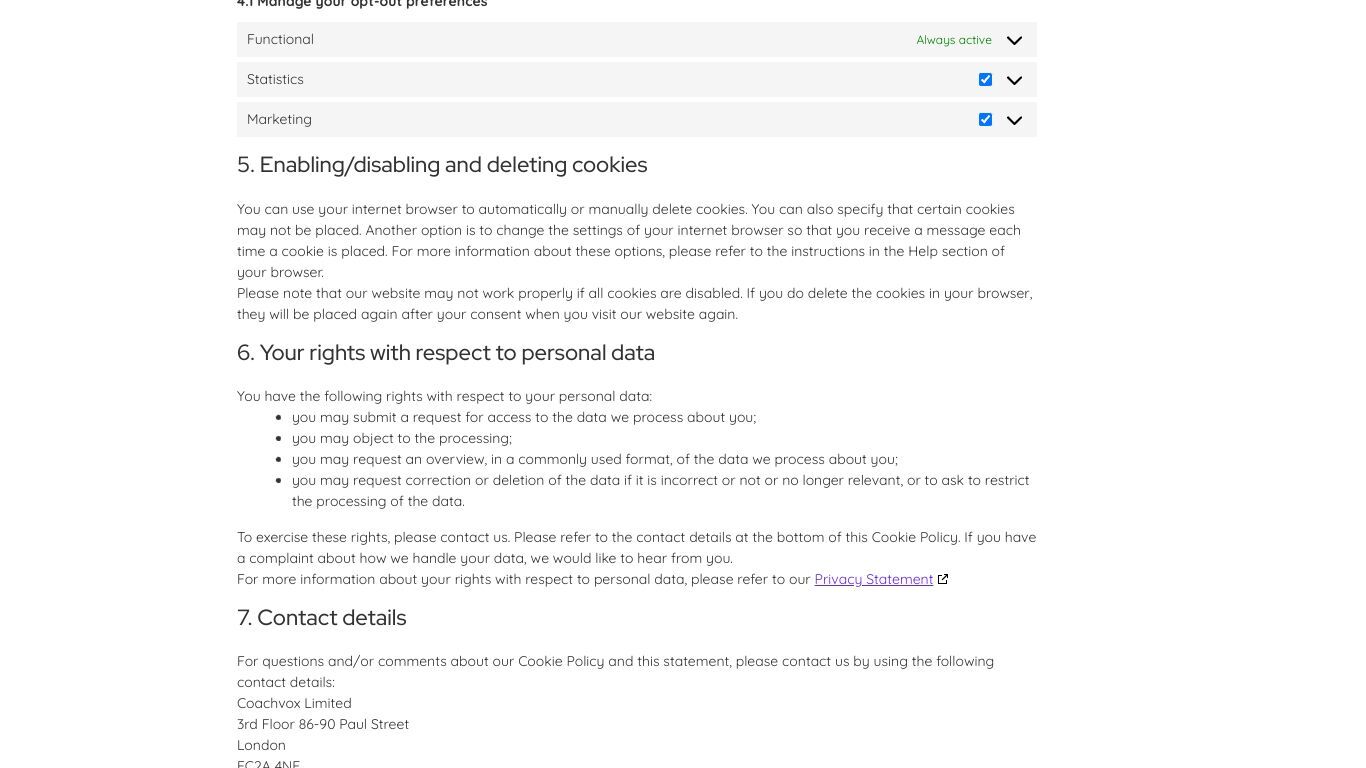Click the '7. Contact details' heading
This screenshot has width=1366, height=768.
[x=321, y=618]
